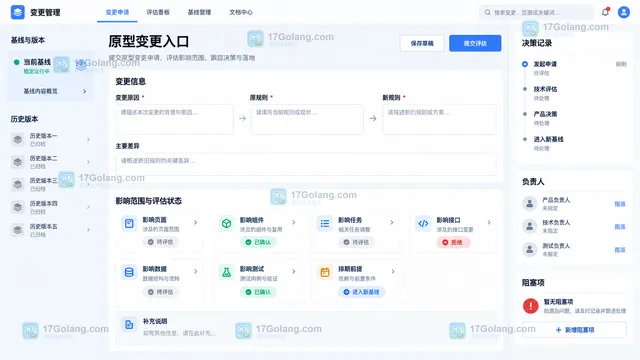Screen dimensions: 640x360
Task: Click the search magnifier icon
Action: point(487,12)
